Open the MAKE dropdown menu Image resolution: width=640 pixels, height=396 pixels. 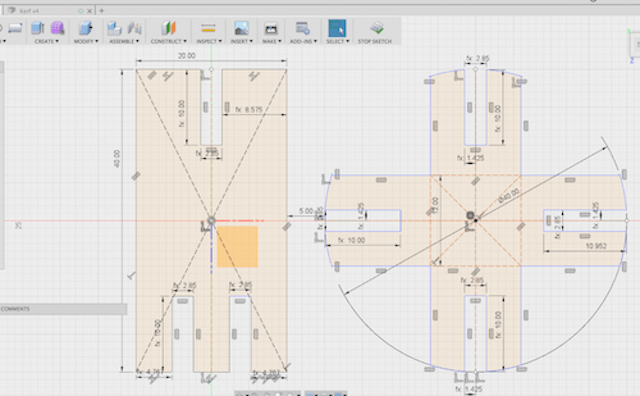click(272, 41)
